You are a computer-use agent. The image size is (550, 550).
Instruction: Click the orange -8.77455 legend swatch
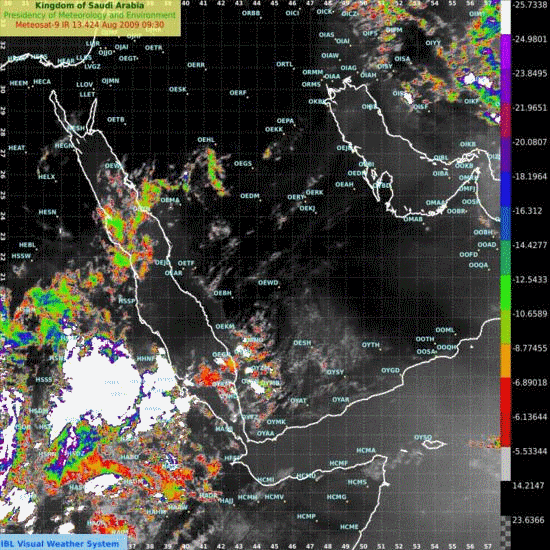pyautogui.click(x=505, y=361)
